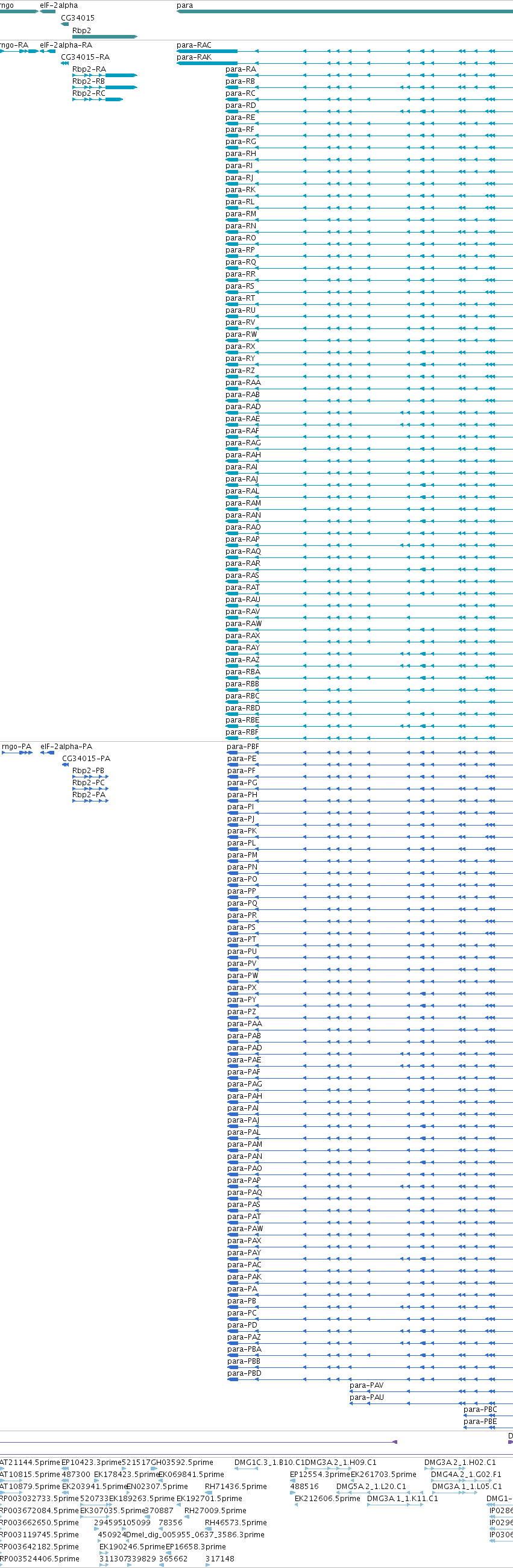Click the EP10423.3prime insertion label
Viewport: 513px width, 1568px height.
click(x=92, y=1463)
